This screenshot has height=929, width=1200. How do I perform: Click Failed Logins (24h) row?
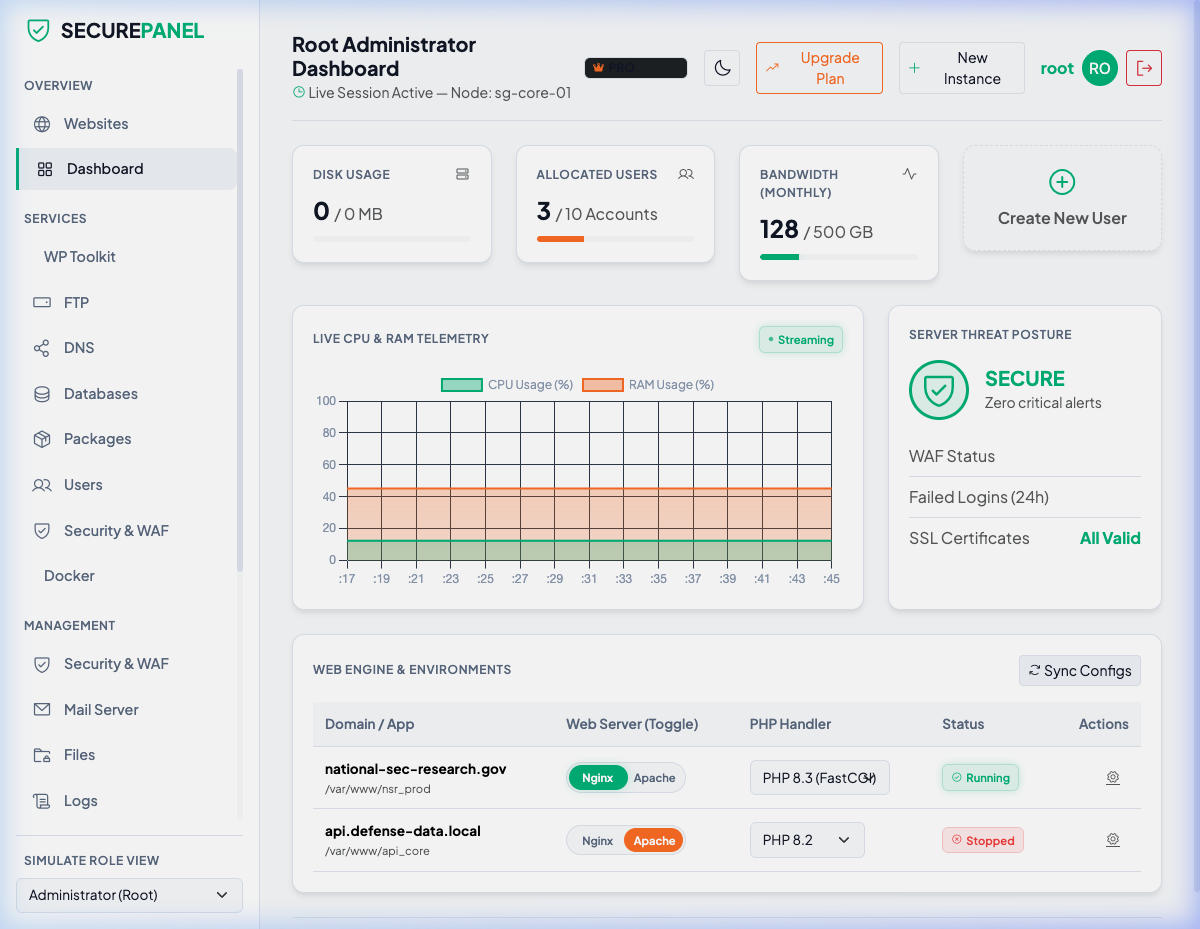coord(1025,497)
